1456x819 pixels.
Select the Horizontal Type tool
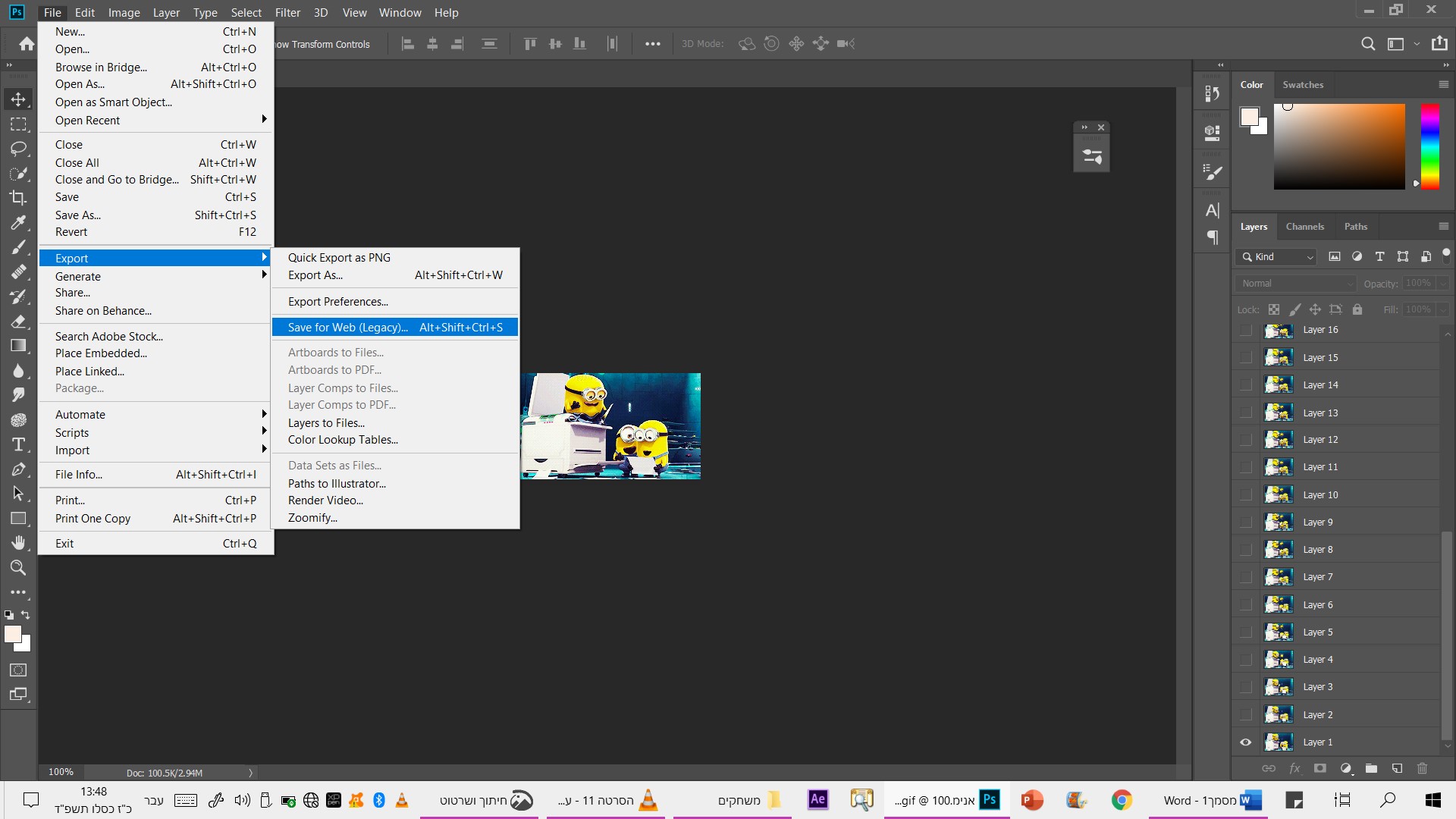click(18, 444)
